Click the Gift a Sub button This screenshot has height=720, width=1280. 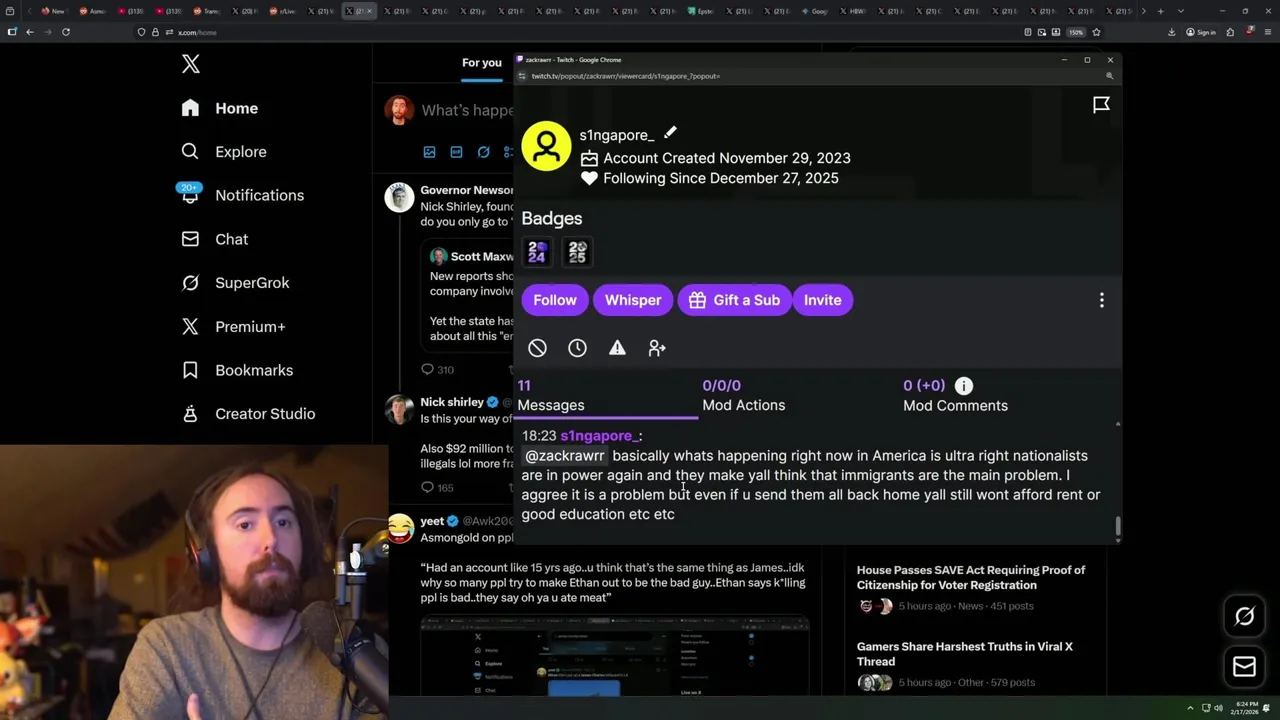(734, 300)
